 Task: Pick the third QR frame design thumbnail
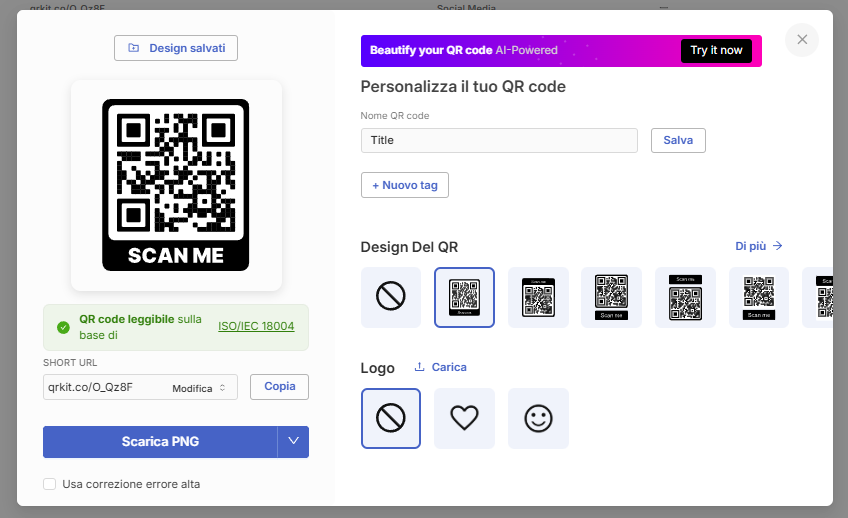[538, 297]
